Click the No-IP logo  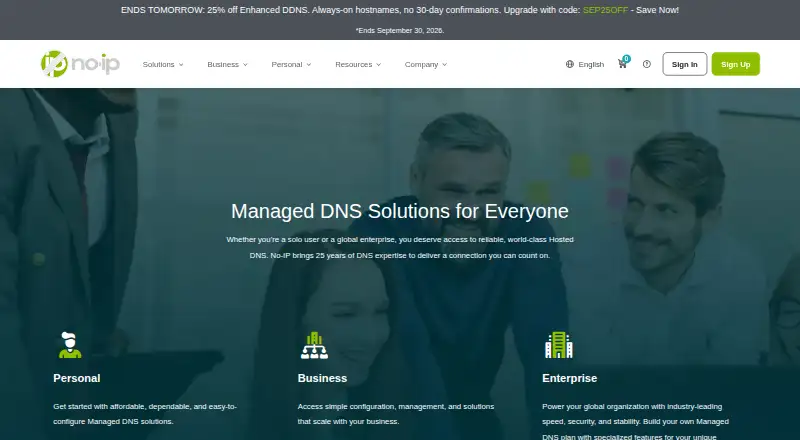(x=80, y=64)
